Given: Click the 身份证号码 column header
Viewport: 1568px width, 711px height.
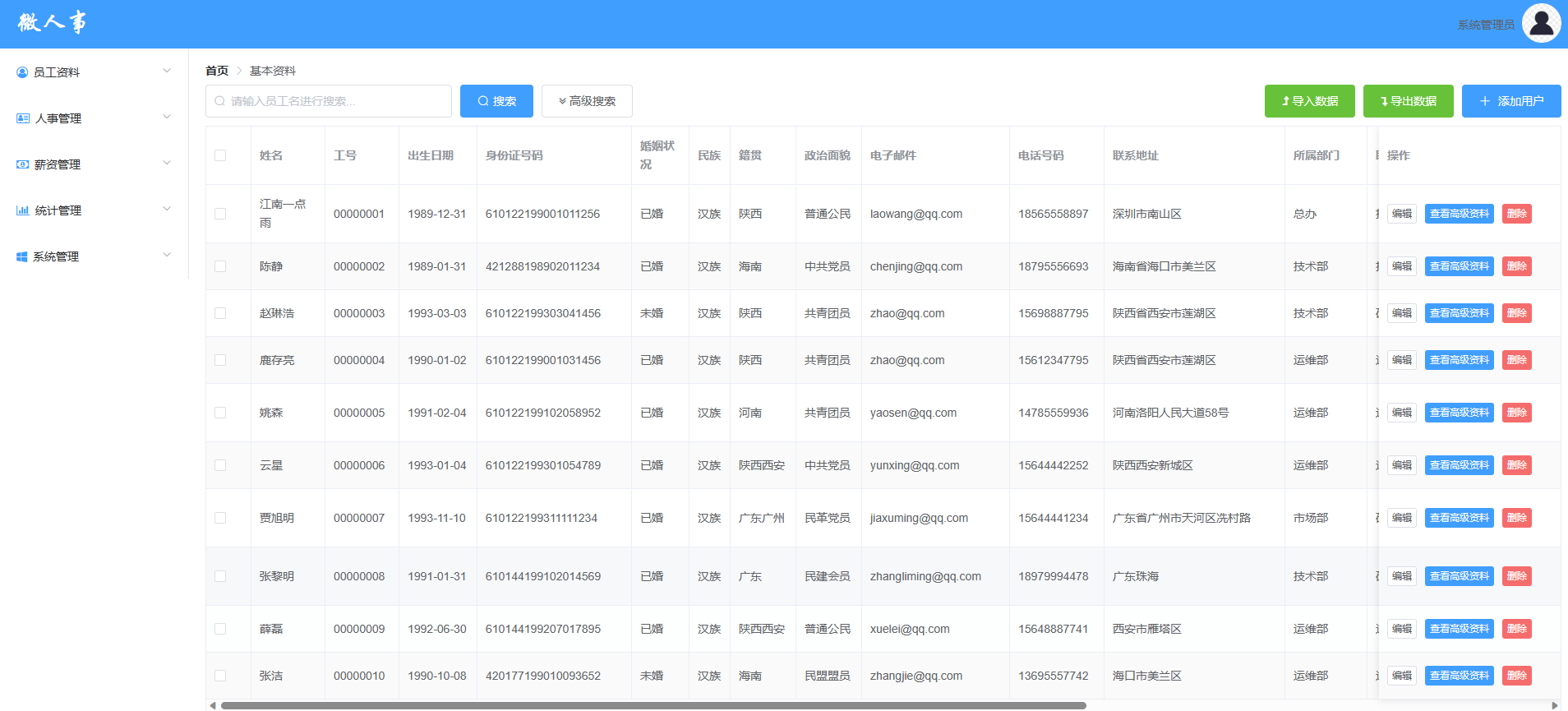Looking at the screenshot, I should pyautogui.click(x=514, y=155).
